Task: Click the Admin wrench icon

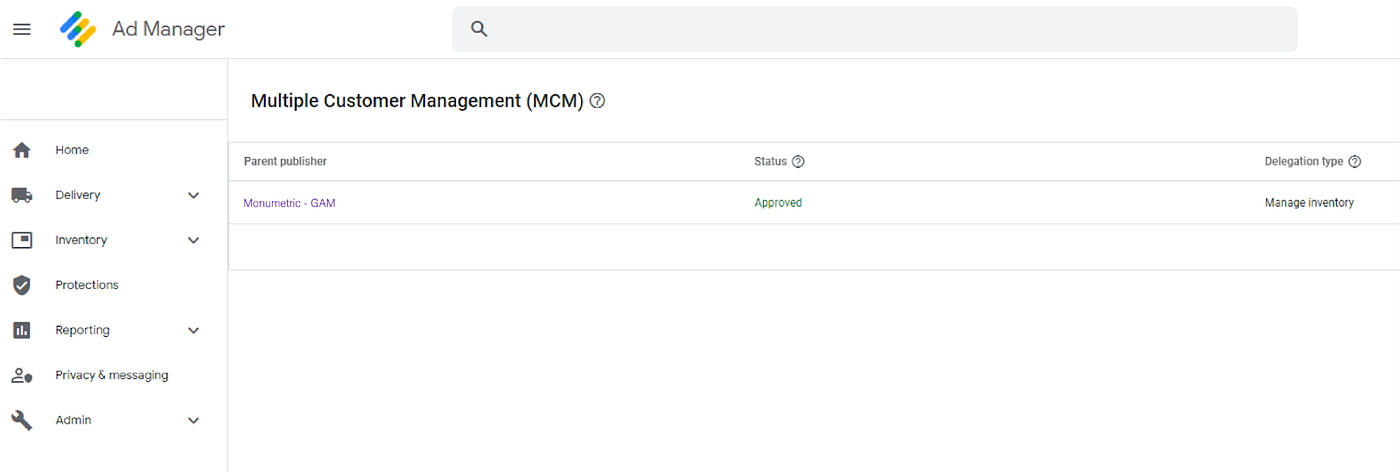Action: click(22, 420)
